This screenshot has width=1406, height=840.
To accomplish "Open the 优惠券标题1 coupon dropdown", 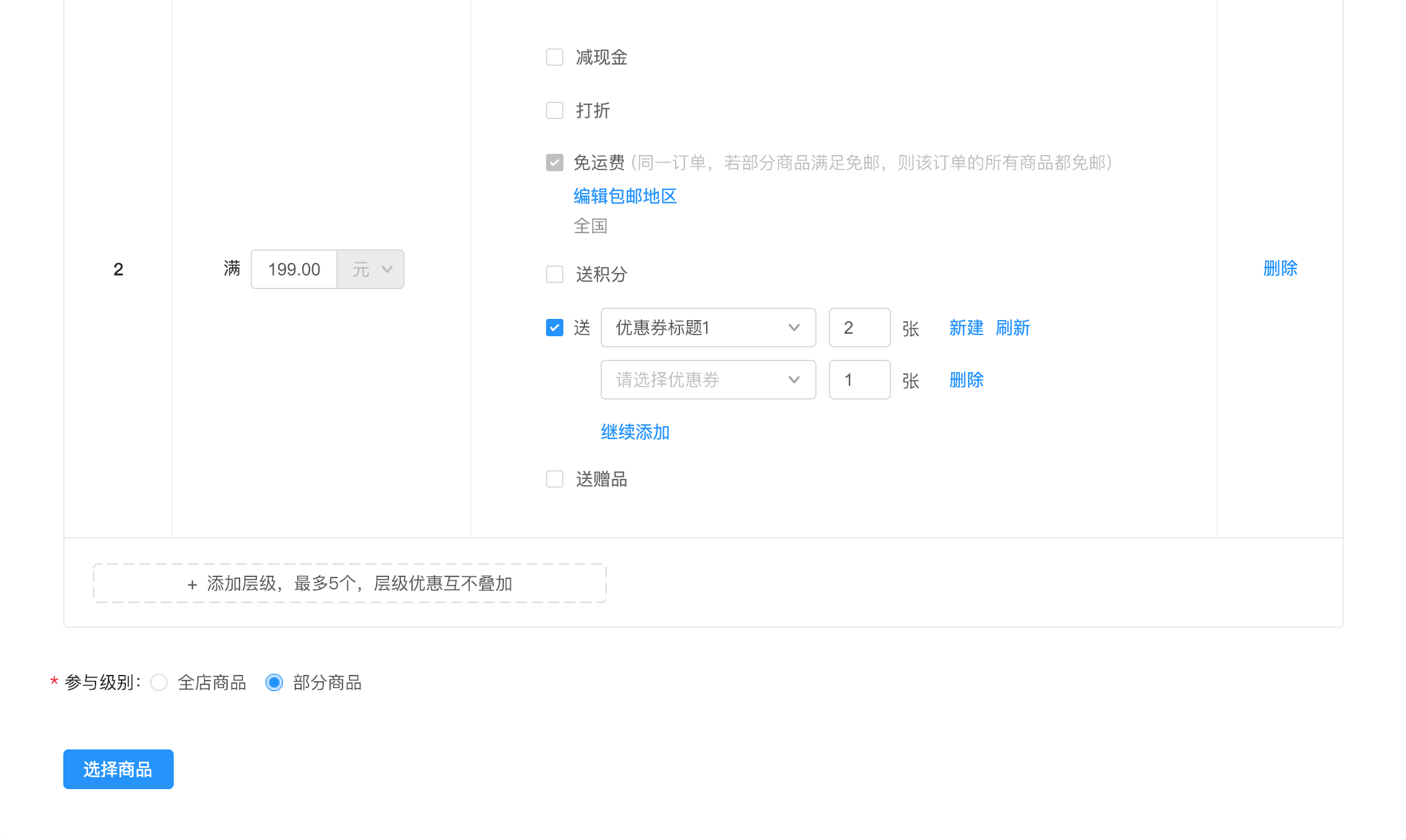I will [x=707, y=328].
